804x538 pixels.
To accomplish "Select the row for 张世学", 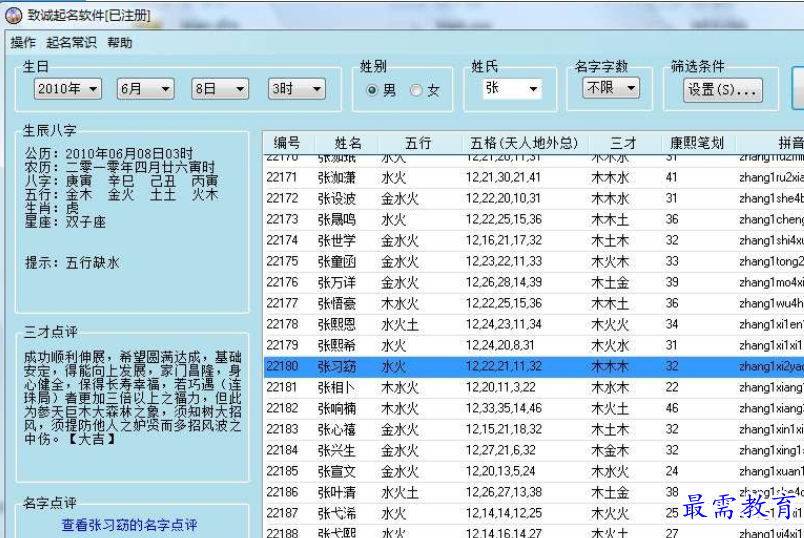I will coord(336,240).
